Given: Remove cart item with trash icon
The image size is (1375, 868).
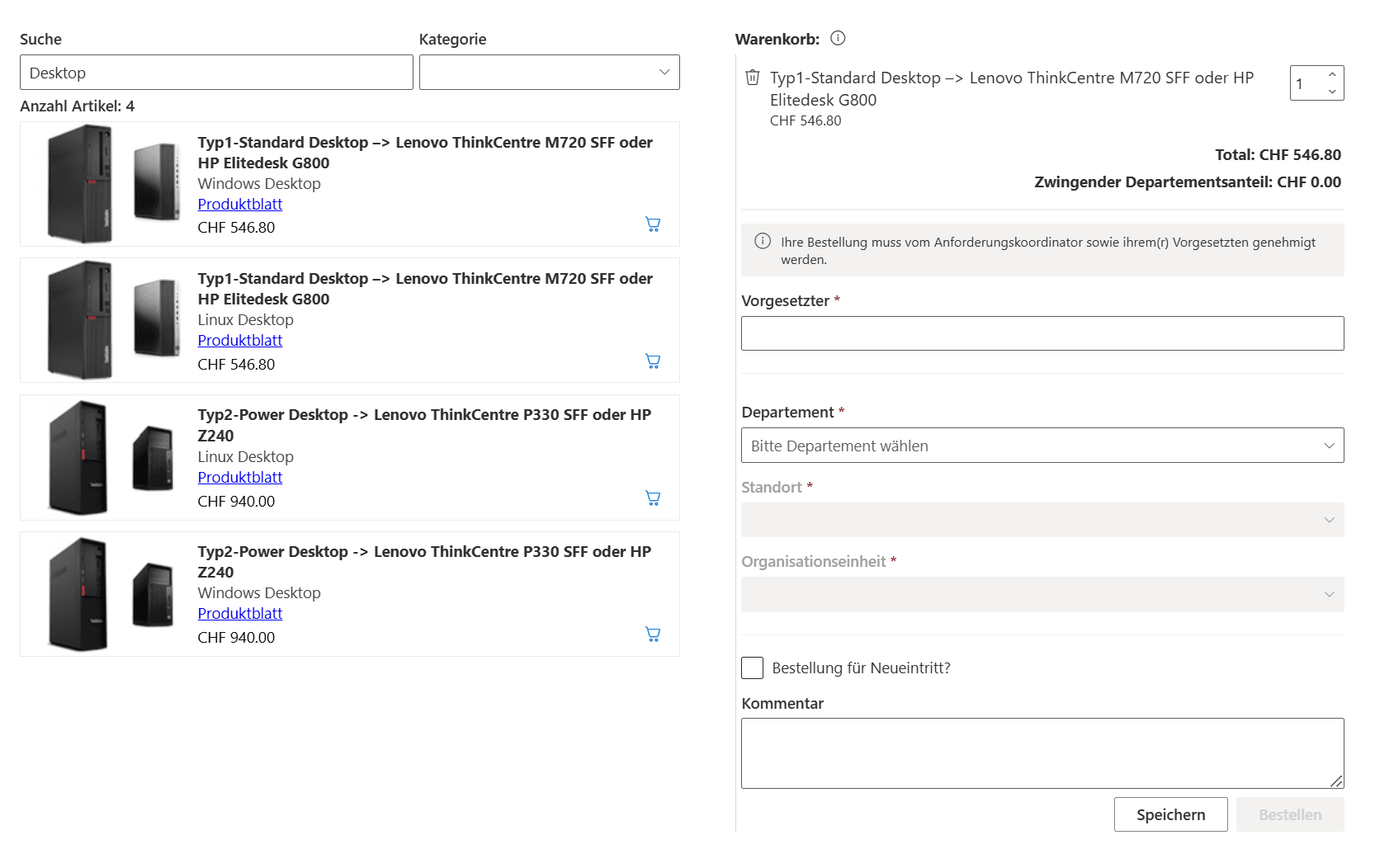Looking at the screenshot, I should point(753,78).
